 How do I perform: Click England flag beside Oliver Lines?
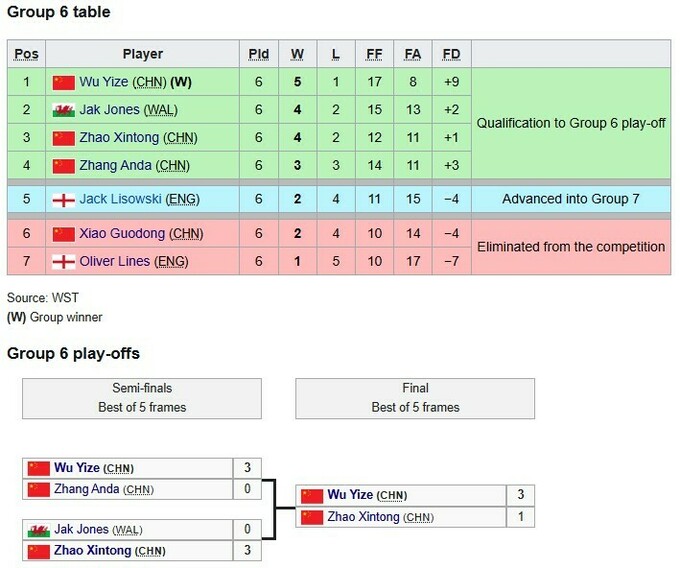tap(64, 261)
